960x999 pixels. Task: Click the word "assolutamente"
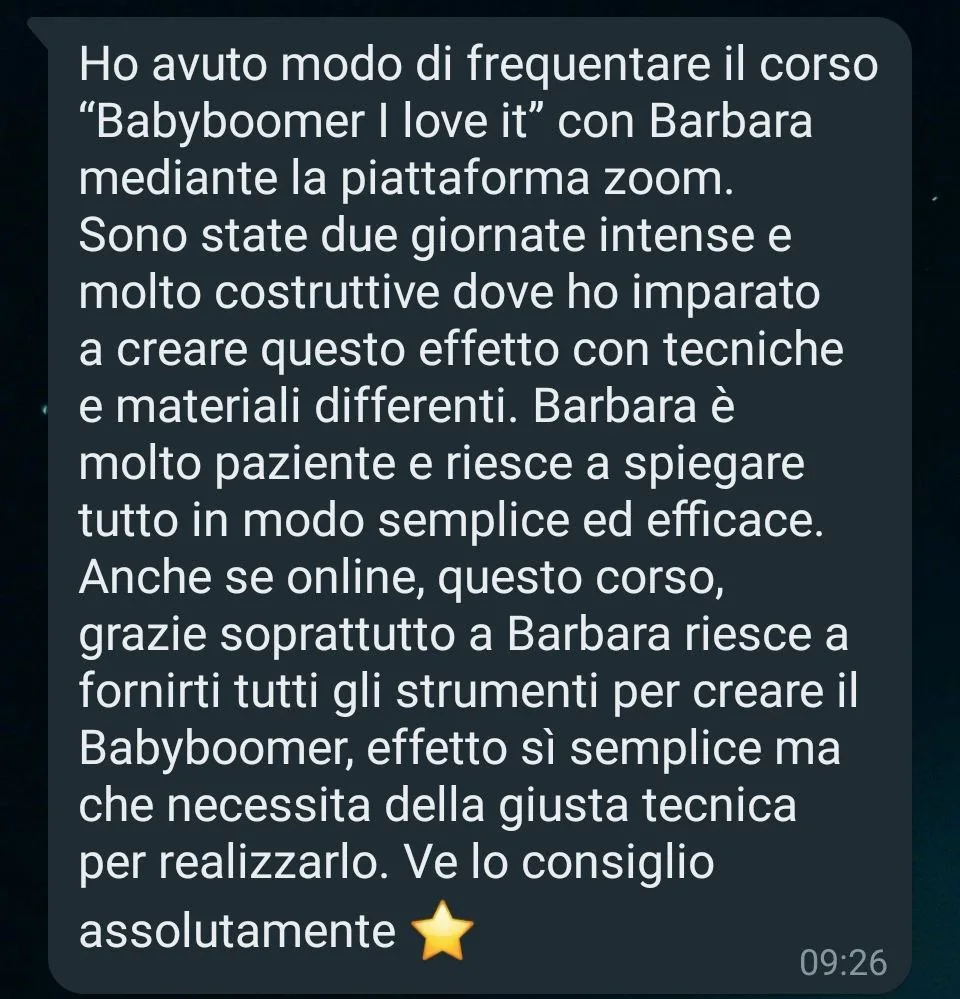coord(238,931)
